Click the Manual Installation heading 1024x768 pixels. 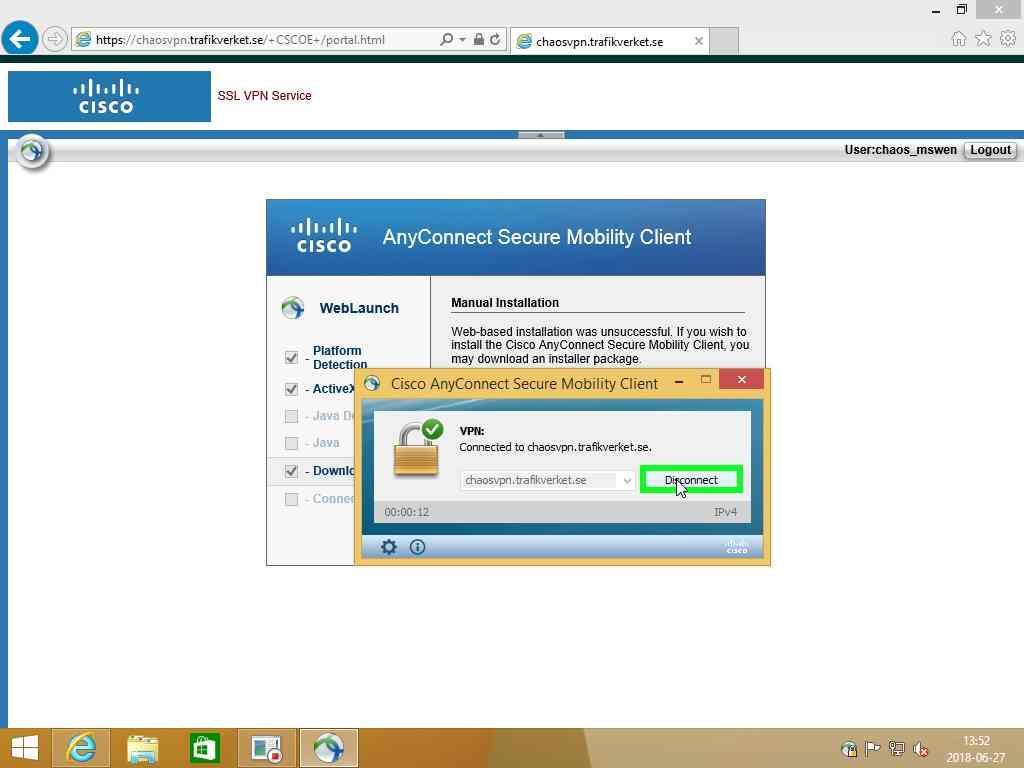[x=505, y=303]
